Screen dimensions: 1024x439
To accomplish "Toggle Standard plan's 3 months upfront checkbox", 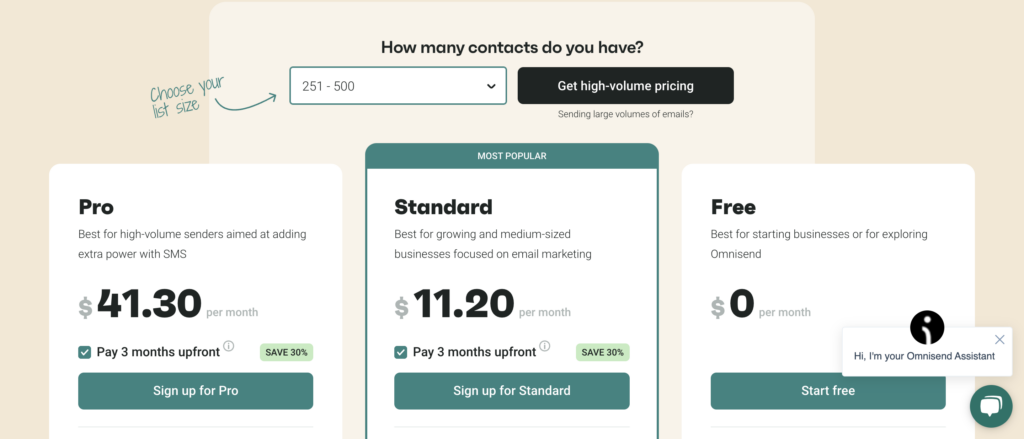I will click(401, 352).
